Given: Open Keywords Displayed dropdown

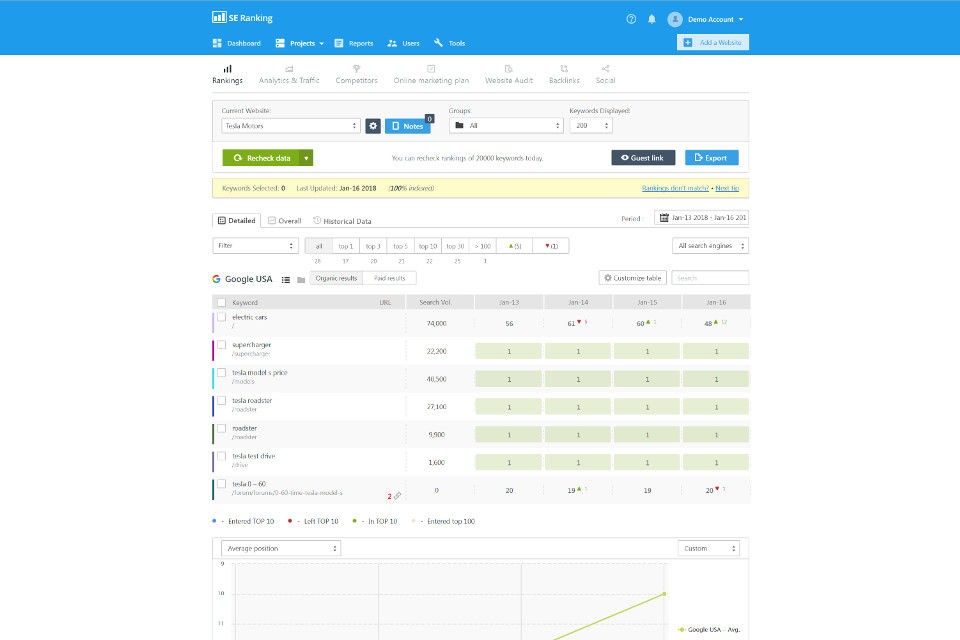Looking at the screenshot, I should (x=591, y=126).
